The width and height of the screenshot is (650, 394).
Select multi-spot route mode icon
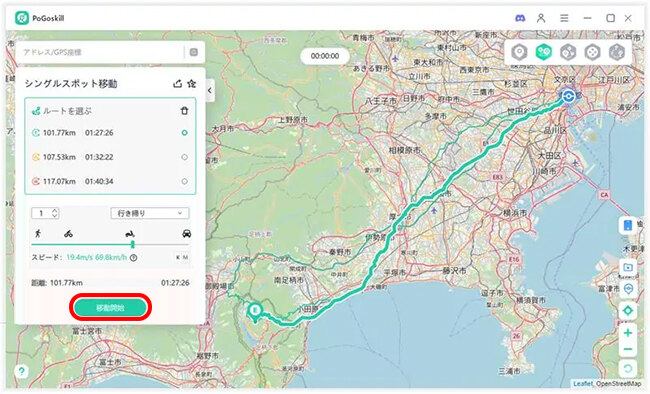point(568,52)
